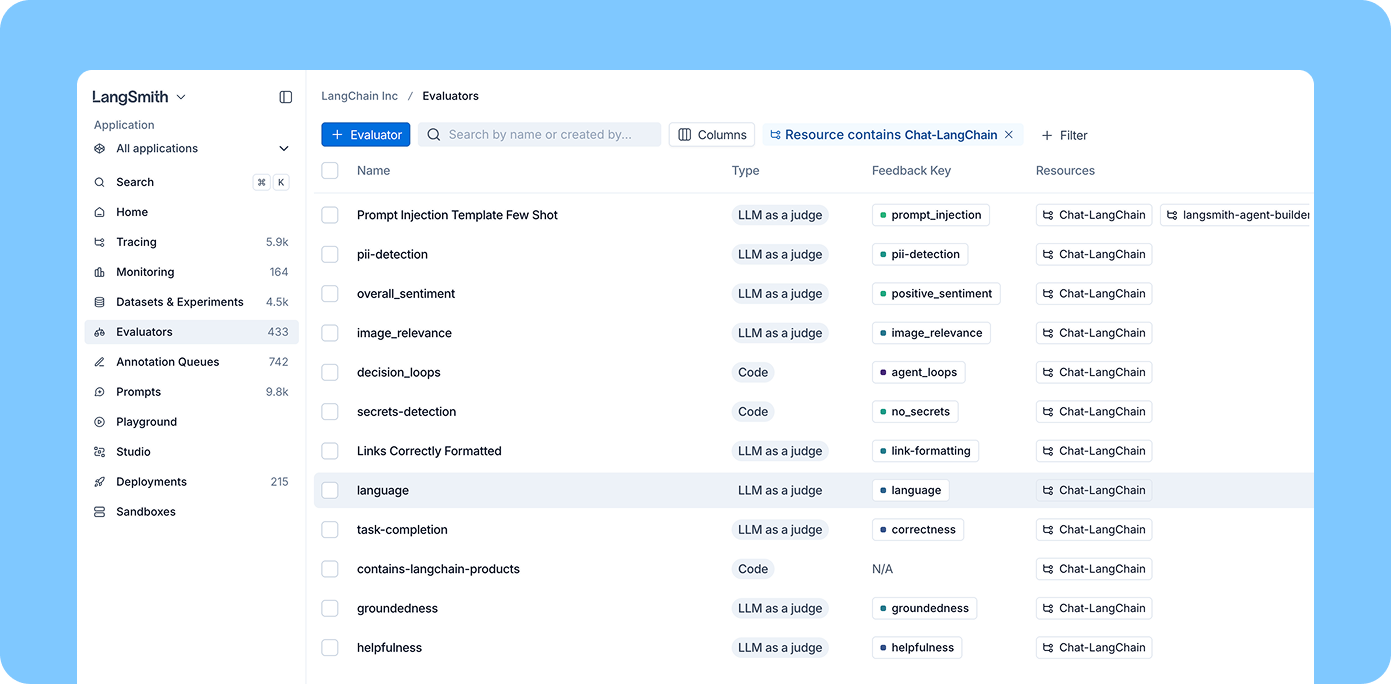Click the plus icon on Evaluator button
Screen dimensions: 1391x684
[337, 135]
